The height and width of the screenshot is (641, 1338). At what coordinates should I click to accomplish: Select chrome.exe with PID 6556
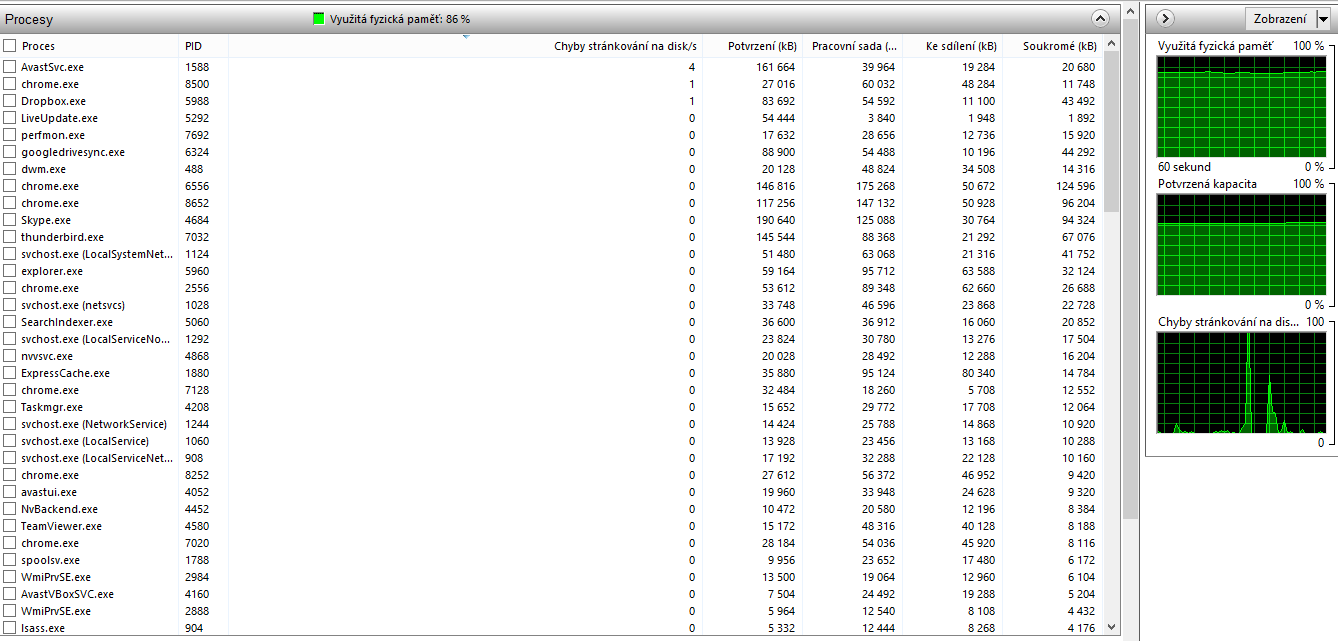click(50, 186)
